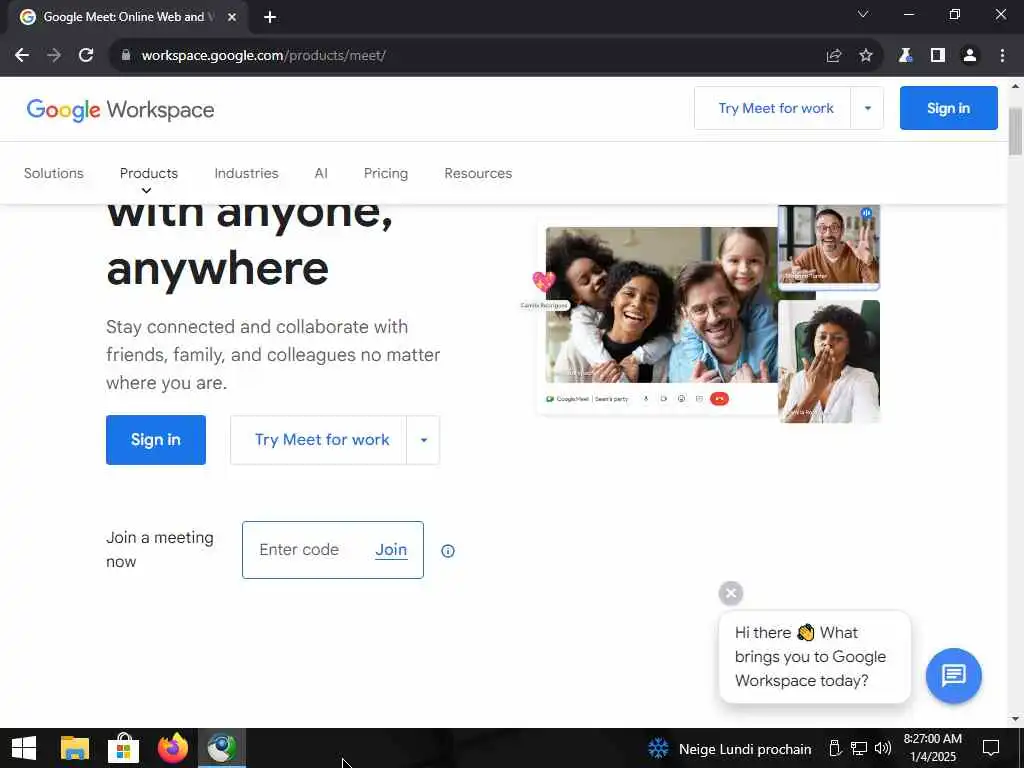The height and width of the screenshot is (768, 1024).
Task: Click the red end call icon in illustration
Action: point(719,398)
